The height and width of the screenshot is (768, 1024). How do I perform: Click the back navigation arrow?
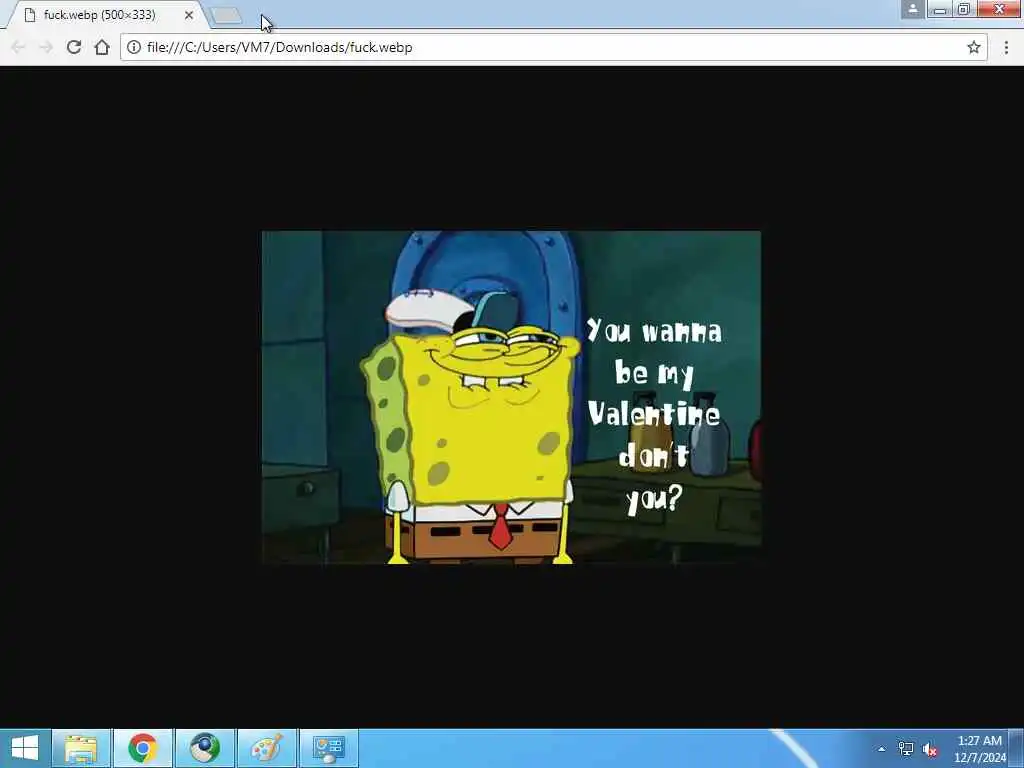tap(18, 47)
